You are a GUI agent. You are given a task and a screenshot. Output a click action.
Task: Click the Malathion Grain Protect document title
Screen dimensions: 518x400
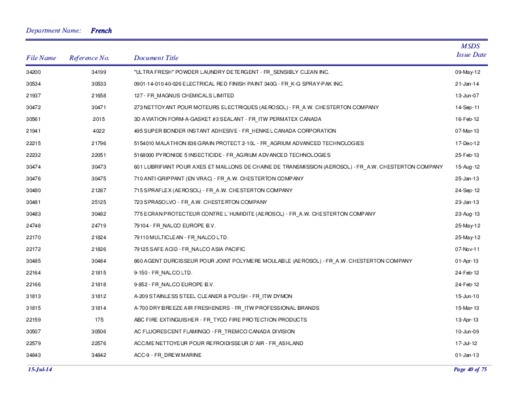coord(249,143)
